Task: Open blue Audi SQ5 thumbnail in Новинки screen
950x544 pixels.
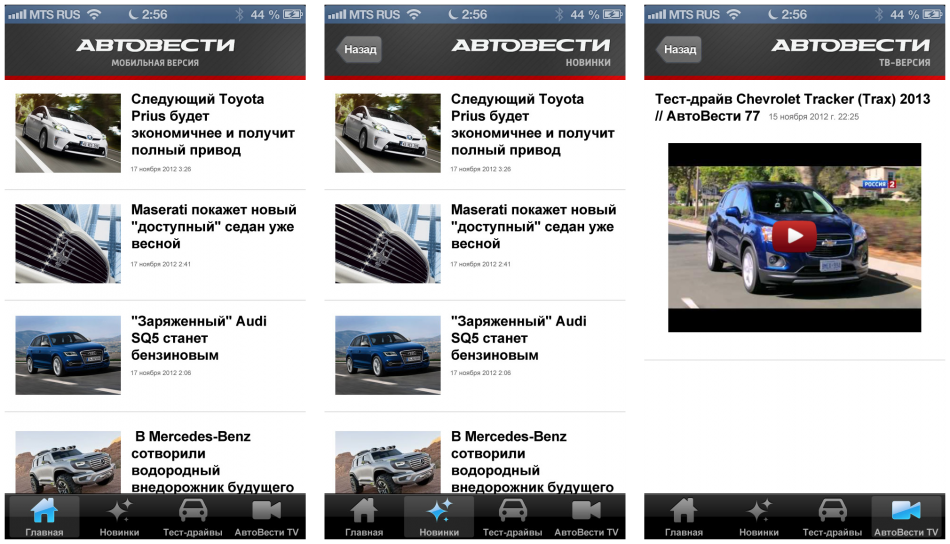Action: click(x=388, y=355)
